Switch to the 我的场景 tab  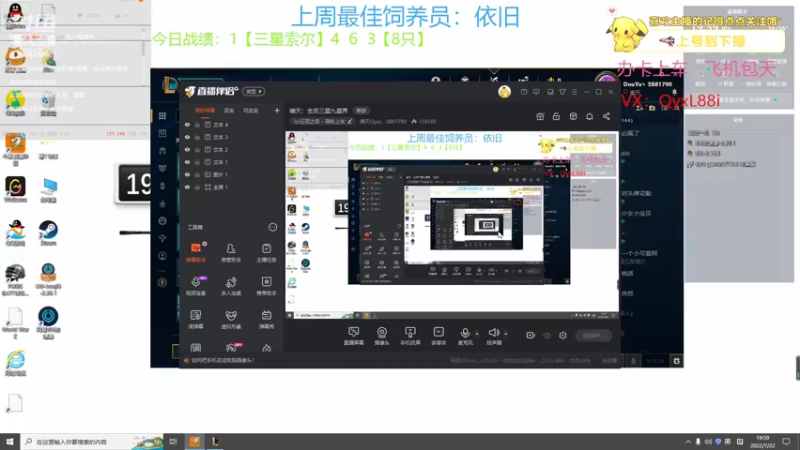(x=205, y=110)
